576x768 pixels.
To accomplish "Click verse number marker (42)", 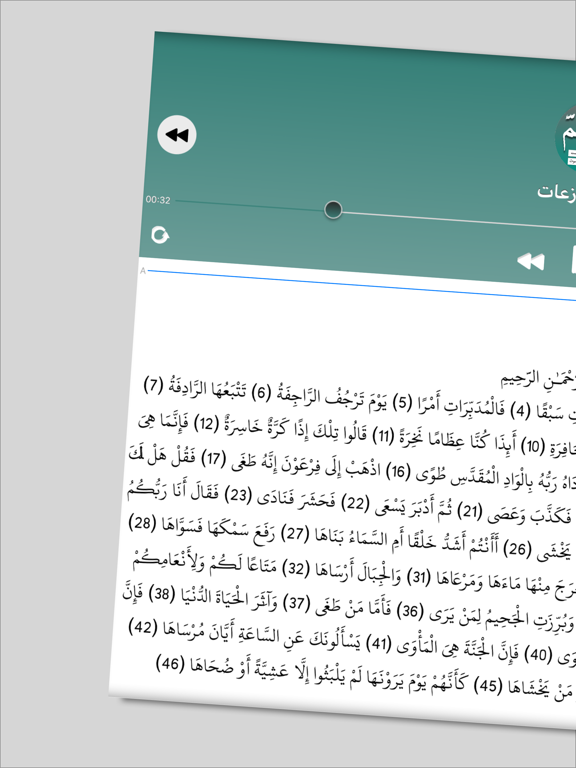I will 141,627.
